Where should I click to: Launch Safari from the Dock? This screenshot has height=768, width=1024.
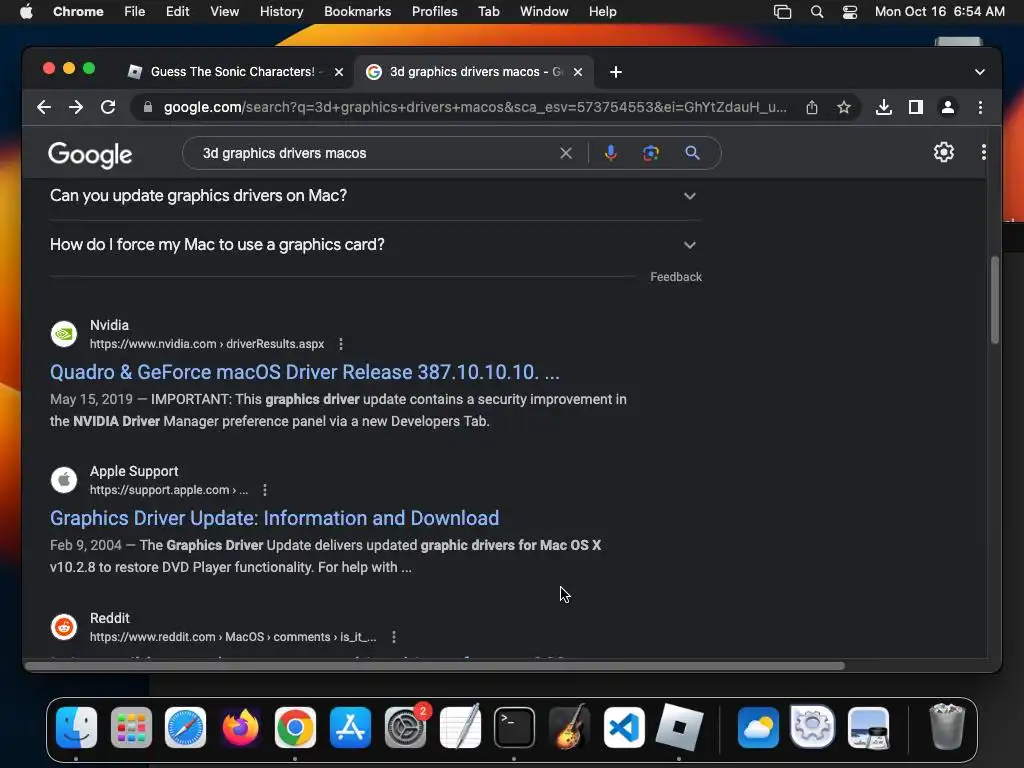pyautogui.click(x=185, y=727)
